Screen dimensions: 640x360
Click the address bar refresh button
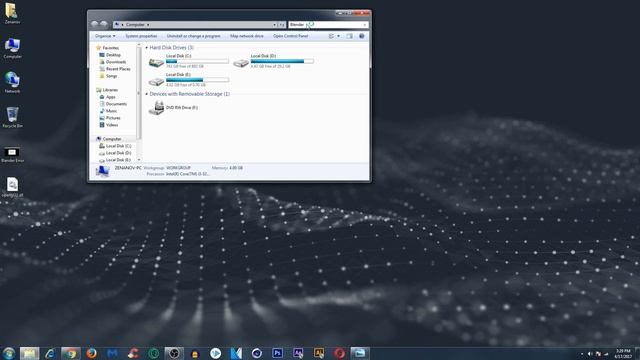282,25
